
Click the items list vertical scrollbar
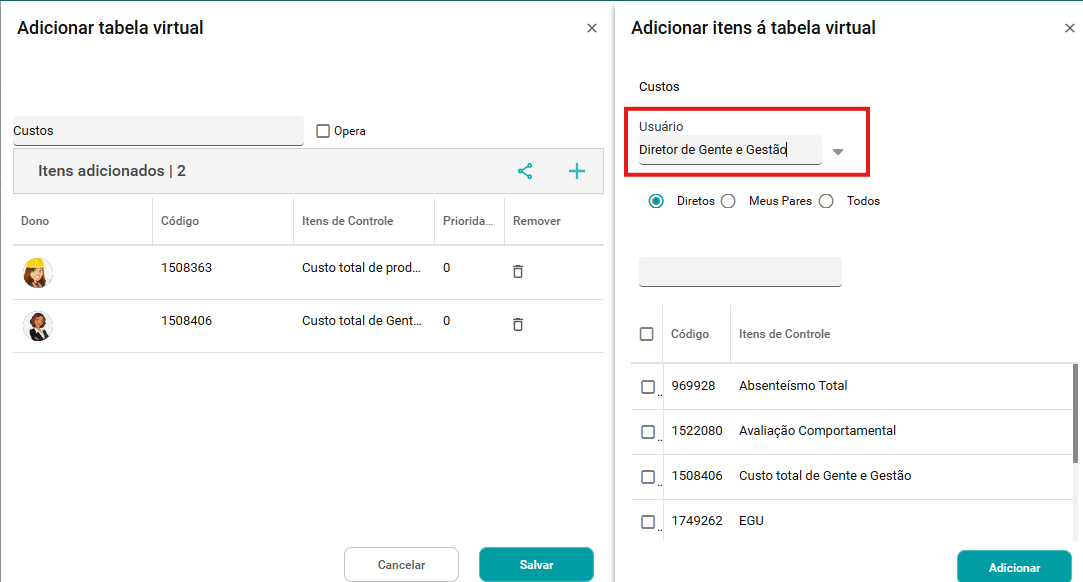point(1075,410)
